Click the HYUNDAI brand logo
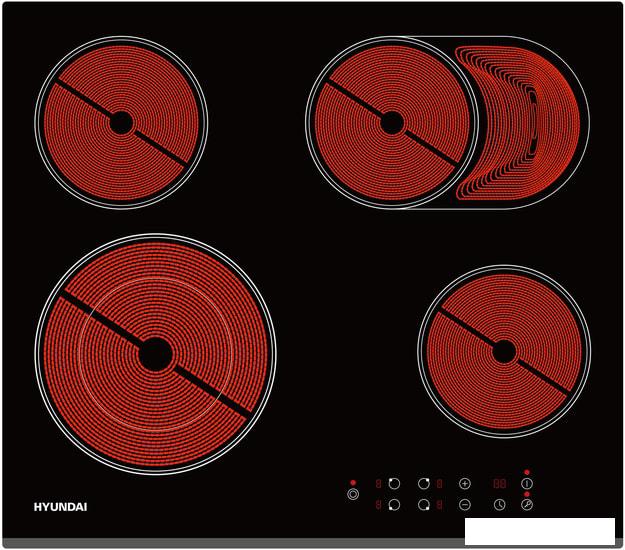Screen dimensions: 625x550 [60, 507]
